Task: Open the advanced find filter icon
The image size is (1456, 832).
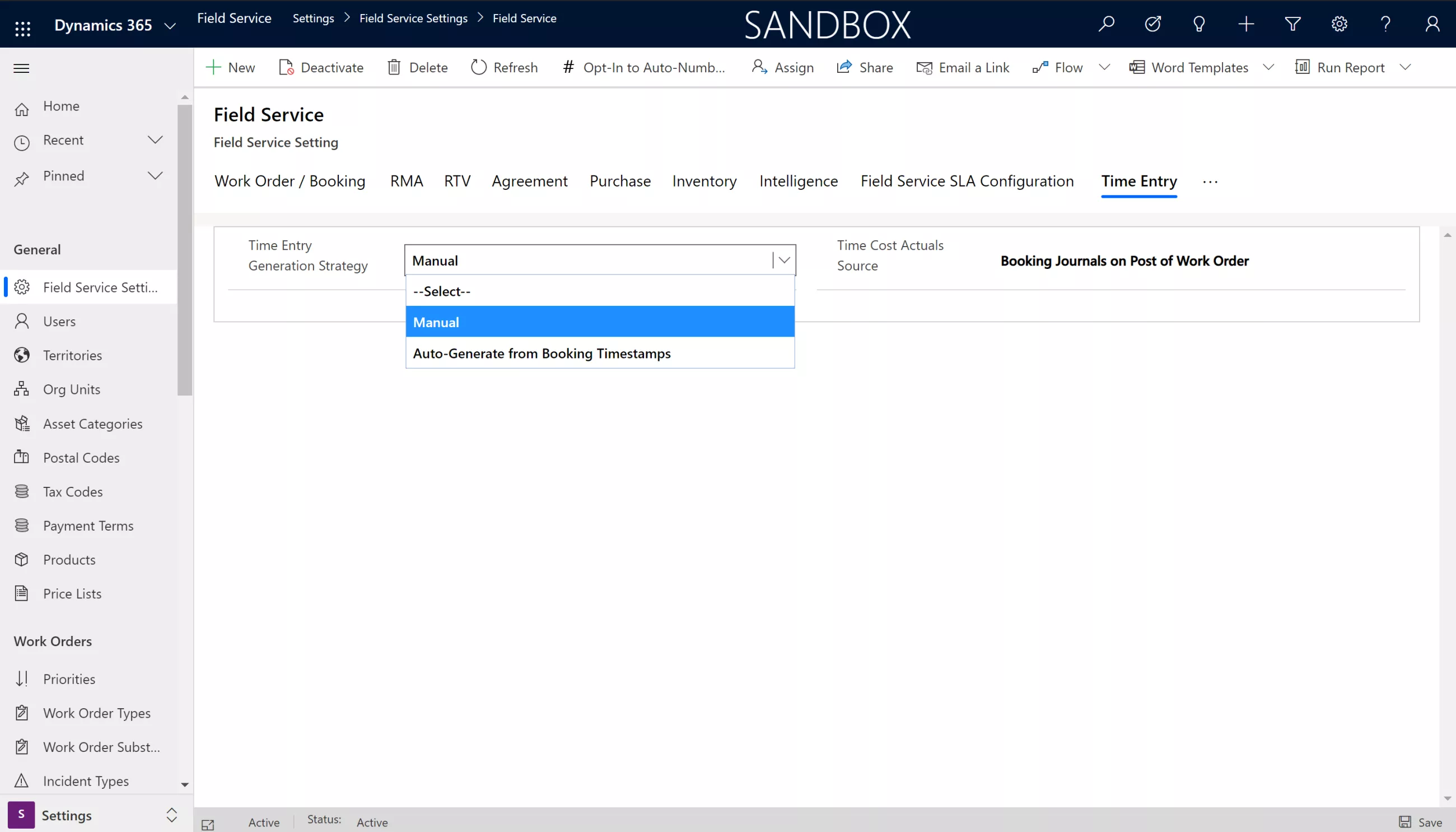Action: point(1292,24)
